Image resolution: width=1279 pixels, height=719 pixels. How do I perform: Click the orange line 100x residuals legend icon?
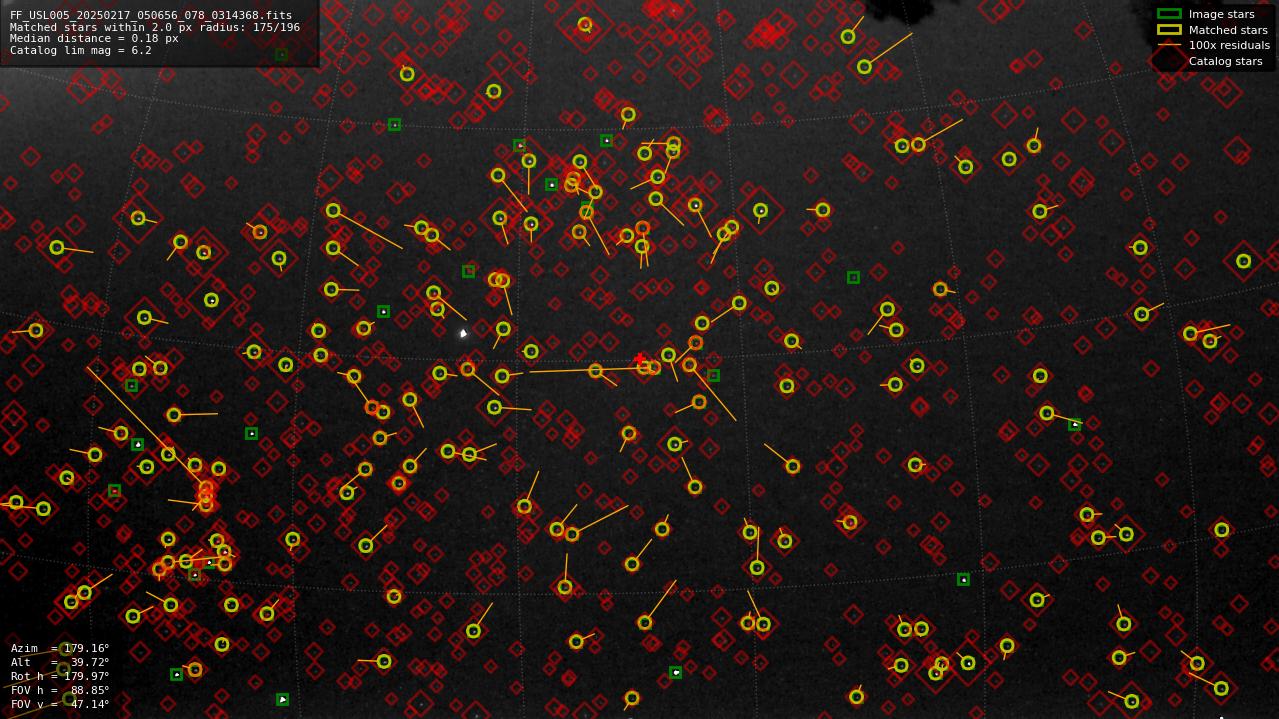tap(1169, 45)
